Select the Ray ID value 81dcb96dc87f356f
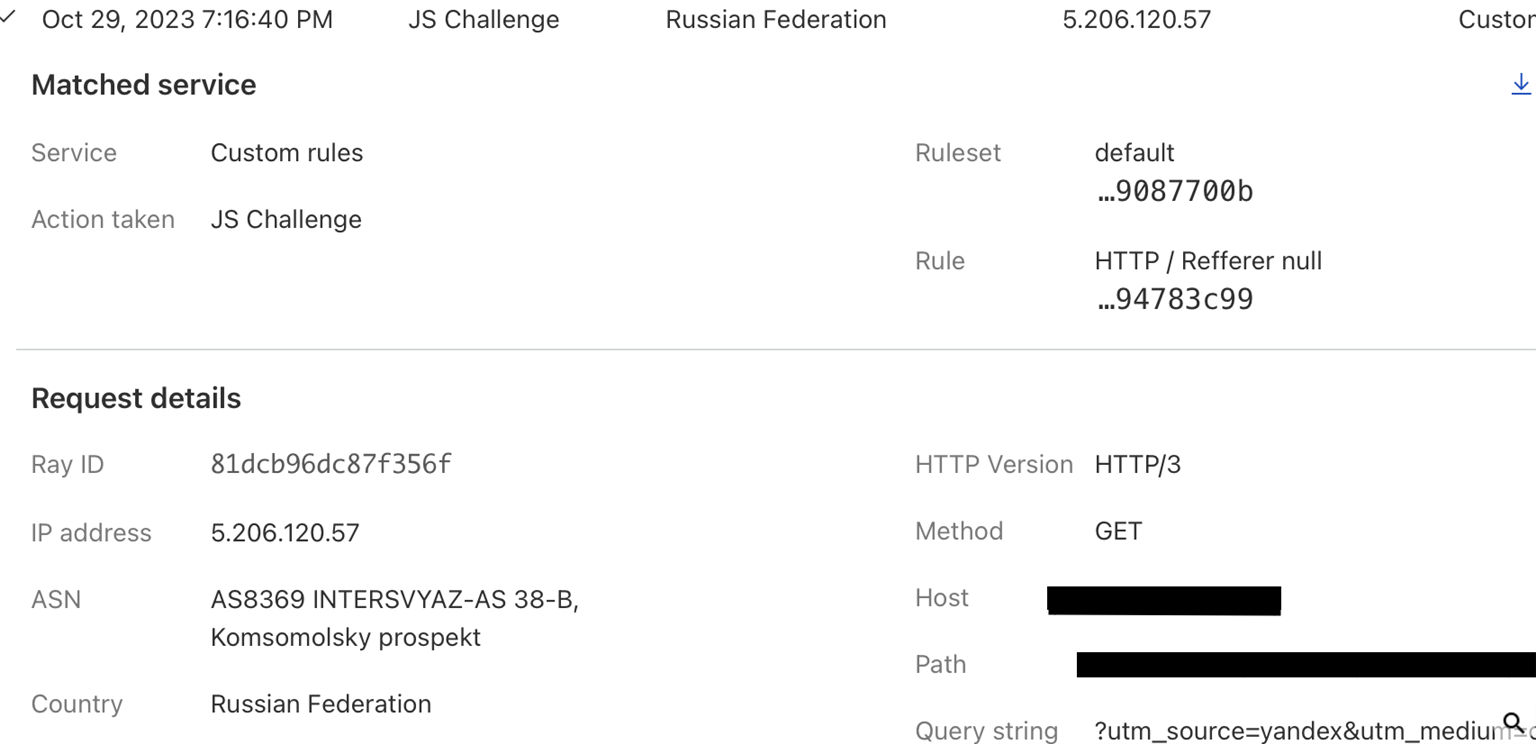The width and height of the screenshot is (1536, 744). click(x=331, y=464)
